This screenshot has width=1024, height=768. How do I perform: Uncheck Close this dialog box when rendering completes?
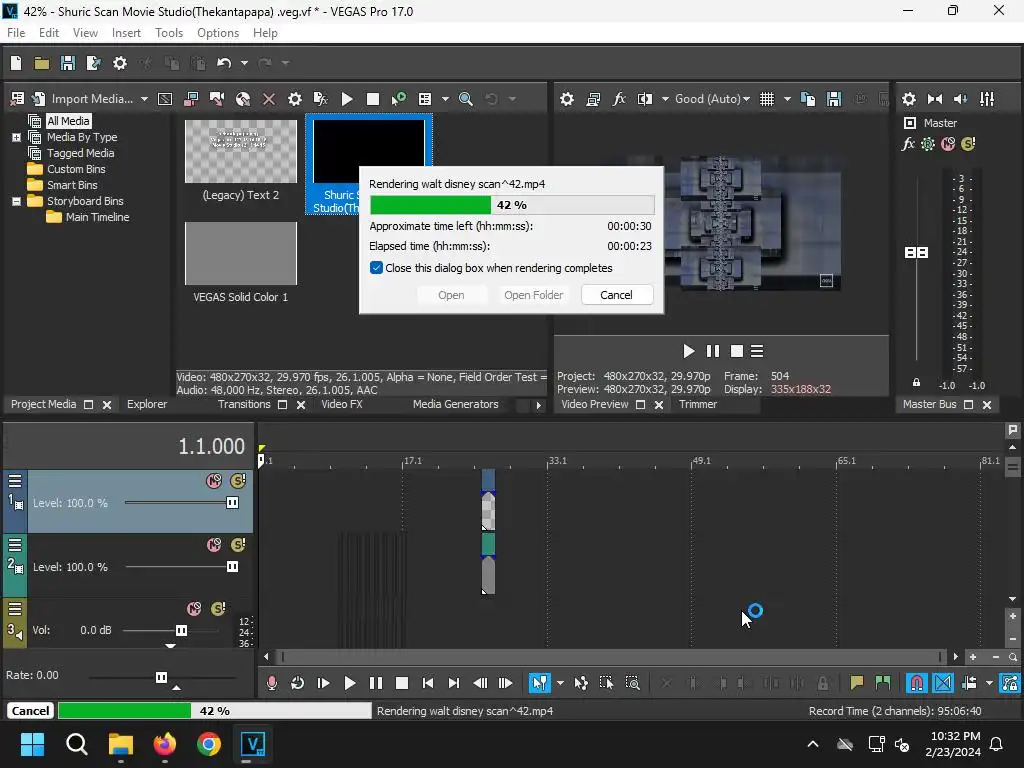tap(376, 268)
